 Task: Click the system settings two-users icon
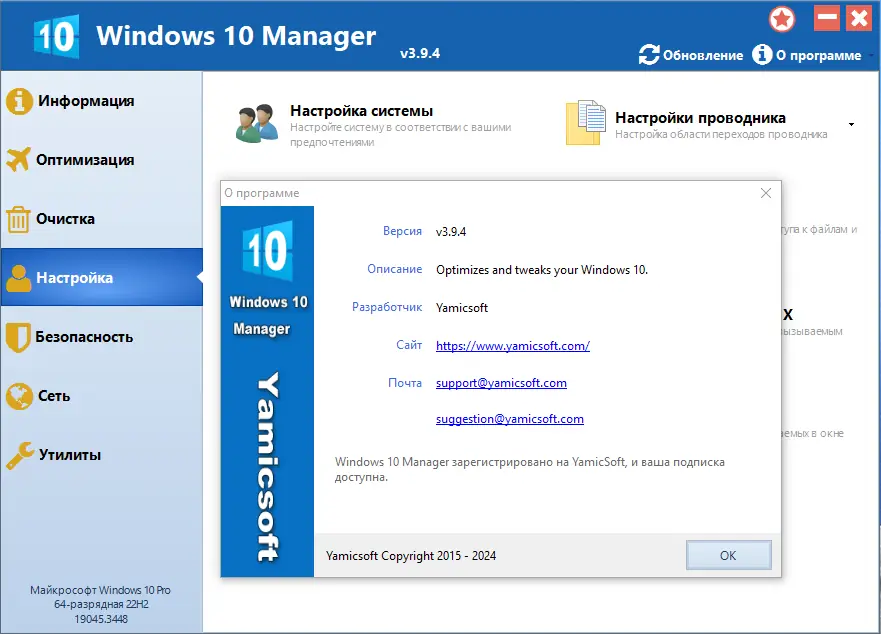pyautogui.click(x=257, y=123)
